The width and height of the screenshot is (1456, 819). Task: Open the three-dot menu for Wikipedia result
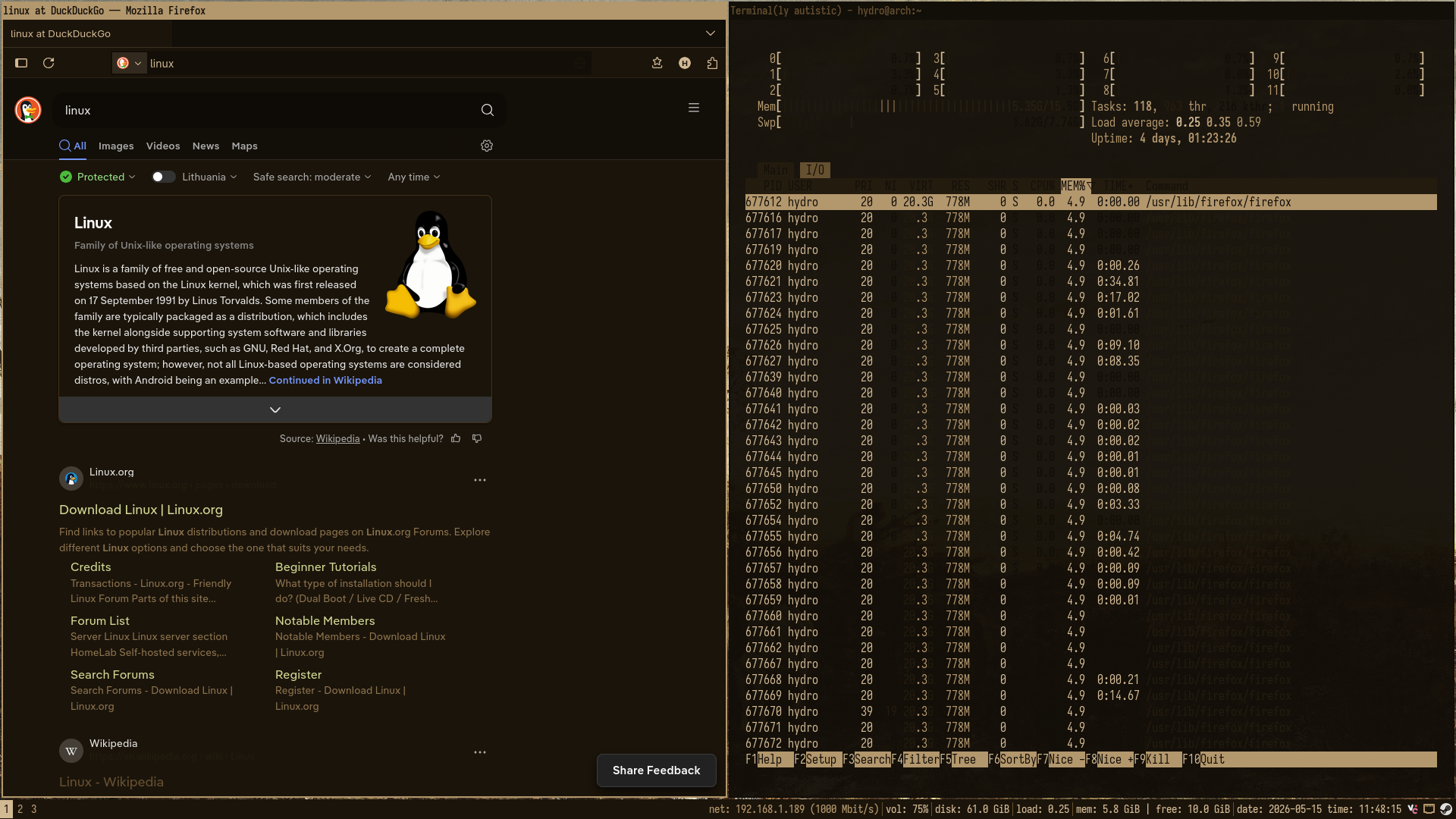pos(480,752)
